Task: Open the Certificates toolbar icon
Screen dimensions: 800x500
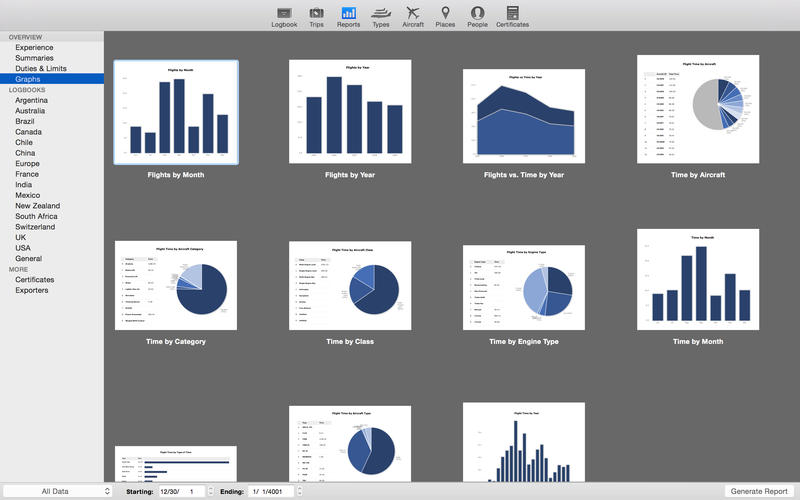Action: (x=512, y=13)
